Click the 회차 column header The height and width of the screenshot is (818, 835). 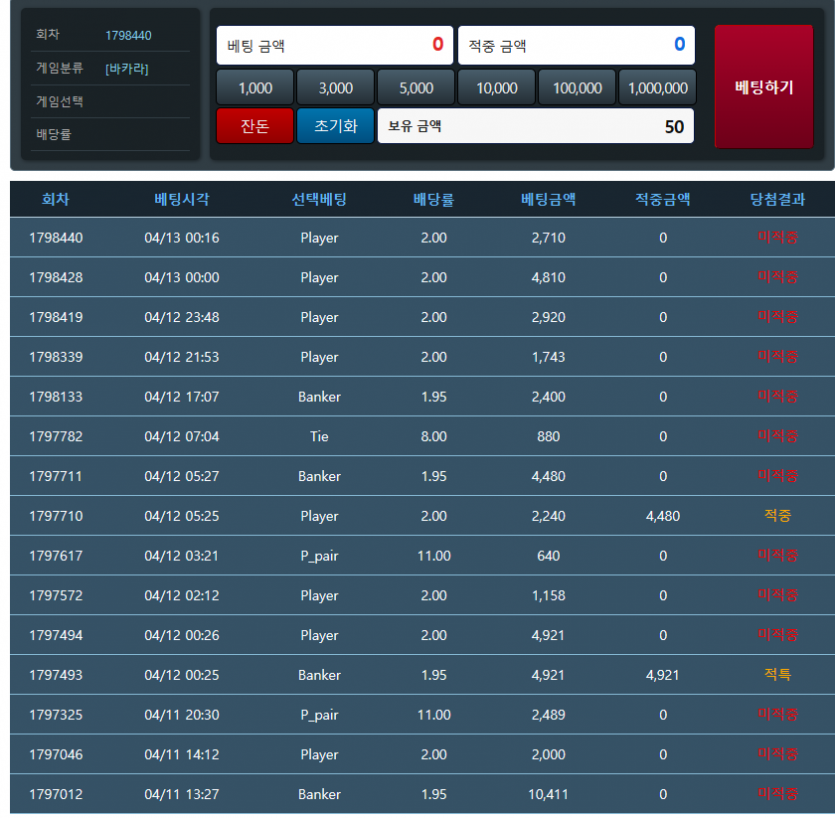click(55, 199)
